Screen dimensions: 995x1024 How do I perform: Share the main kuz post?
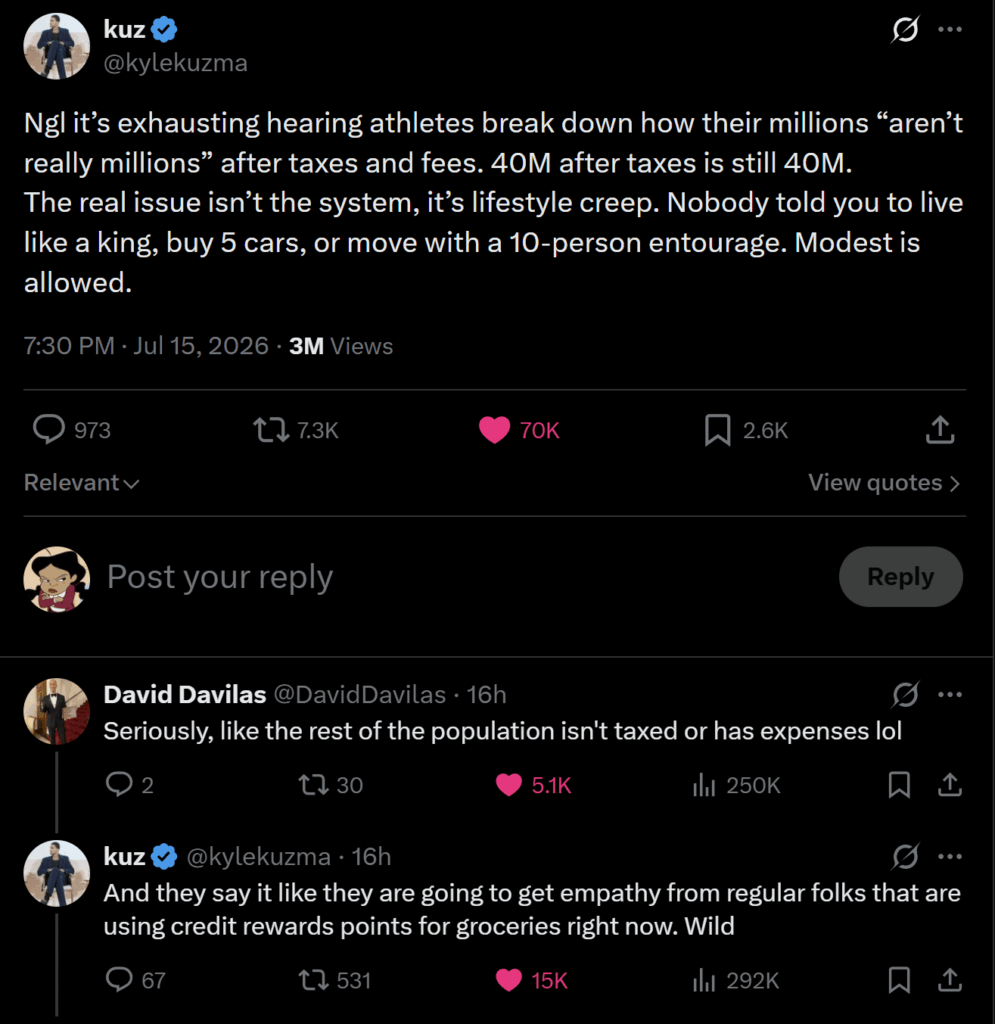click(x=940, y=430)
